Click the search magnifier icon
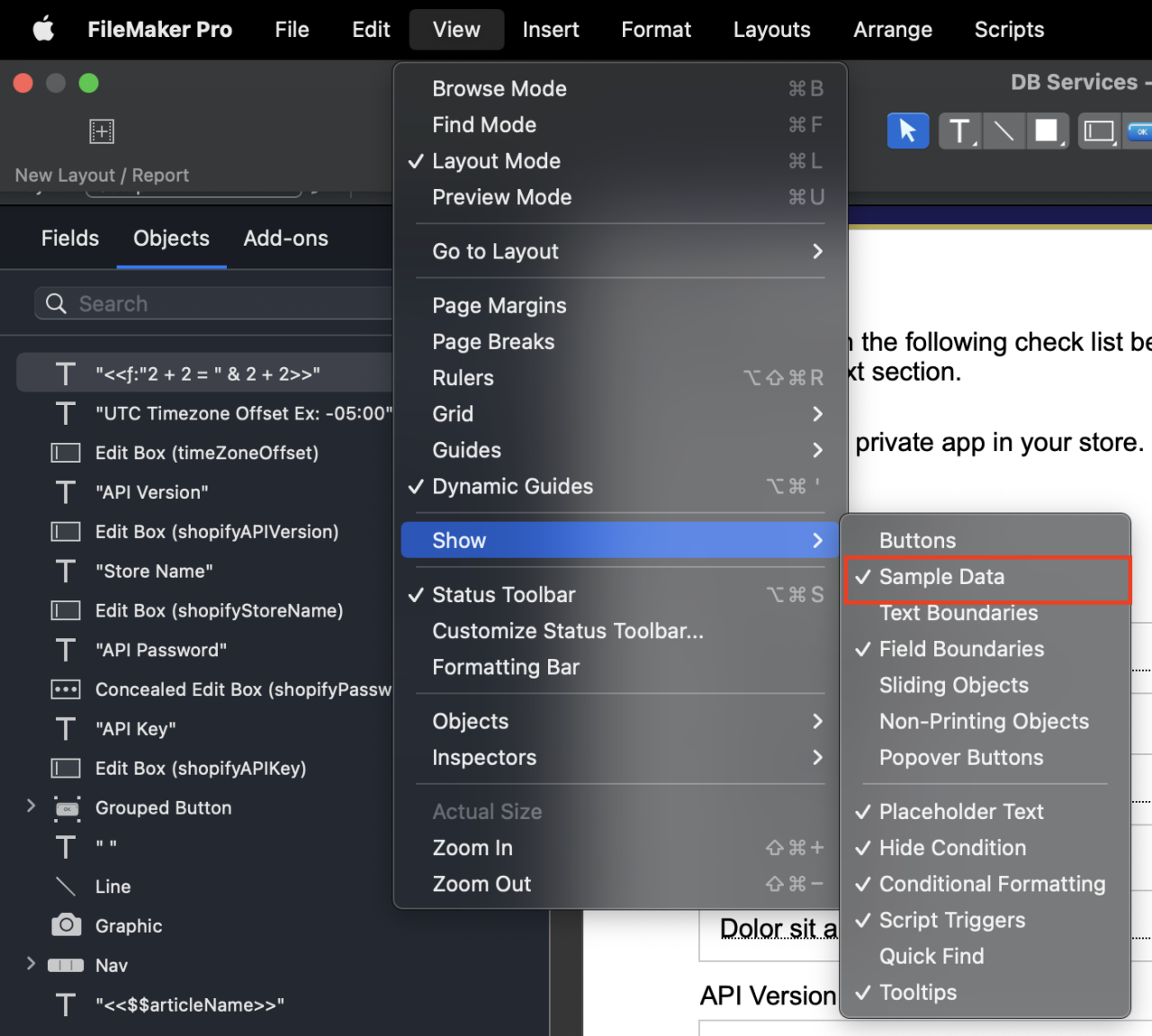Image resolution: width=1152 pixels, height=1036 pixels. (x=56, y=304)
